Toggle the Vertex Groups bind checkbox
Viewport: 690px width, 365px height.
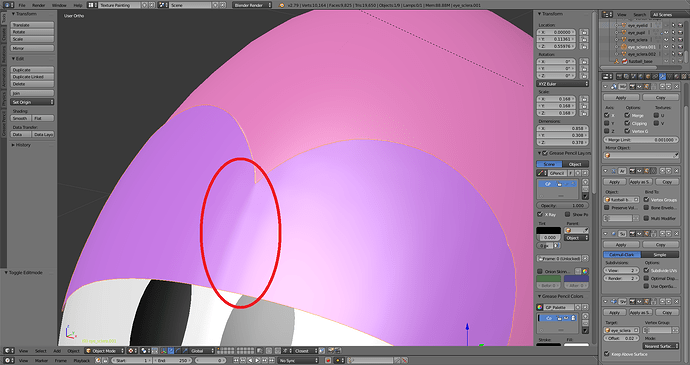click(x=646, y=199)
